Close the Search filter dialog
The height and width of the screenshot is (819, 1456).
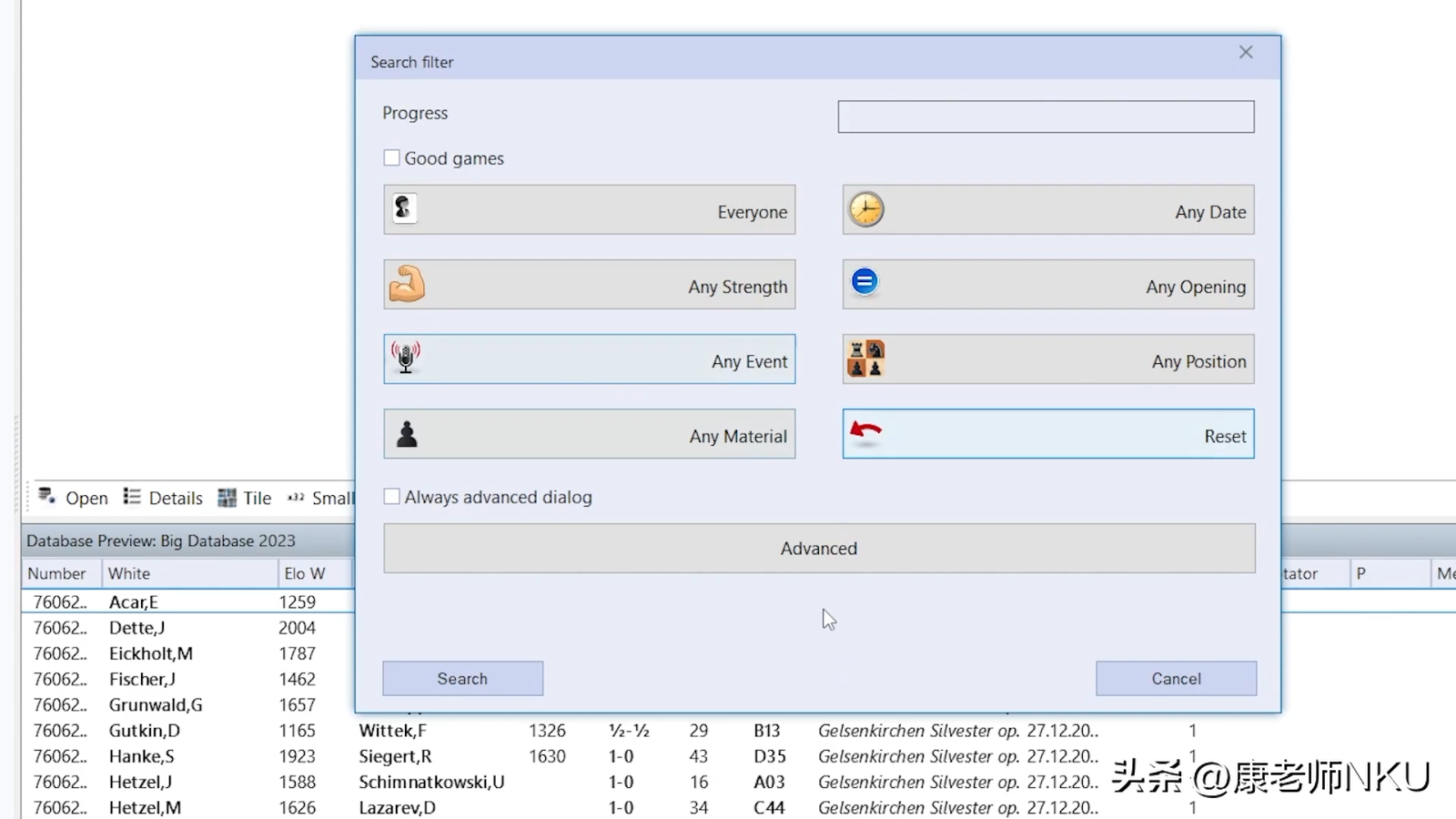click(1246, 53)
